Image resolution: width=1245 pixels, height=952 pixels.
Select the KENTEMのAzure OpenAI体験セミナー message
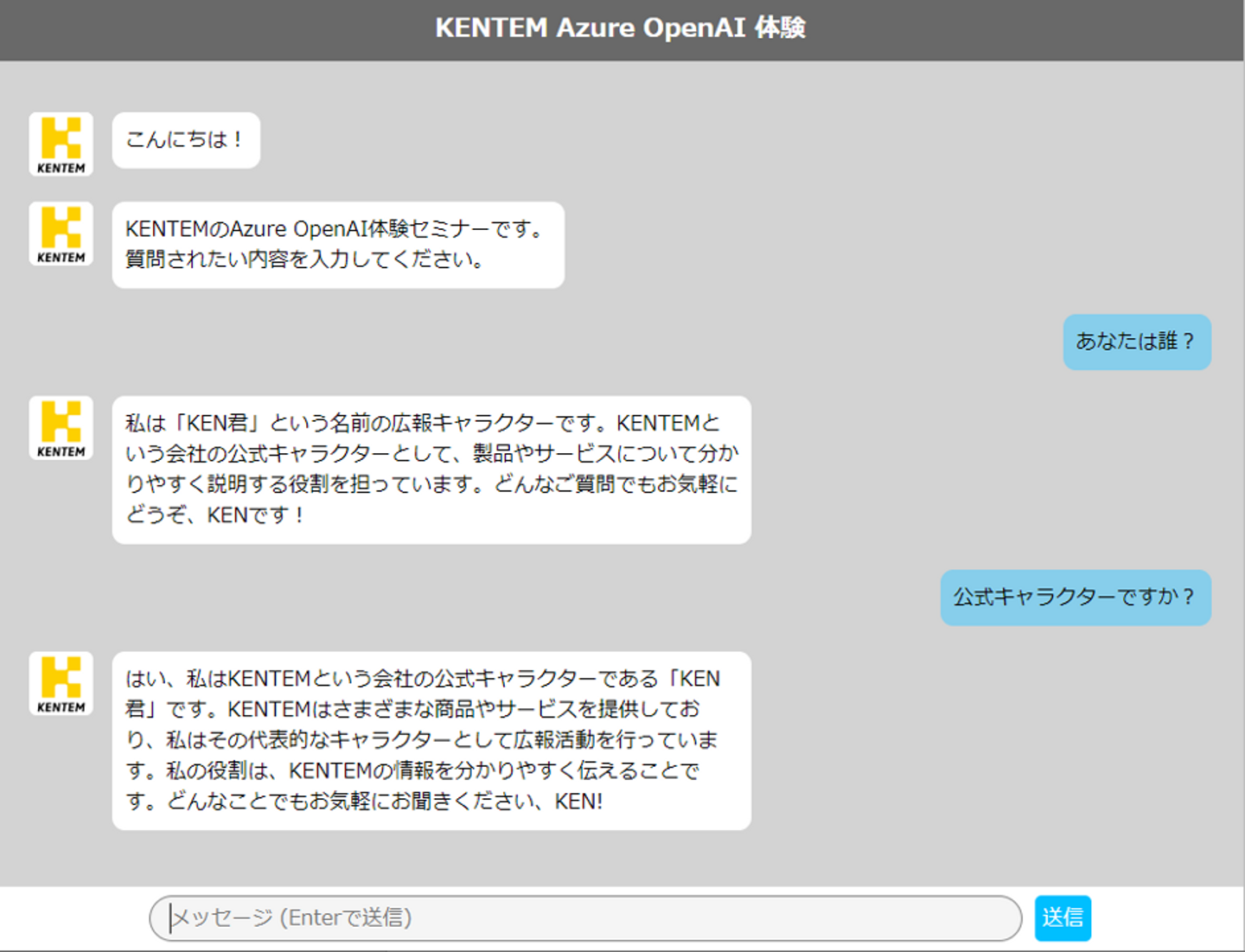pyautogui.click(x=338, y=245)
